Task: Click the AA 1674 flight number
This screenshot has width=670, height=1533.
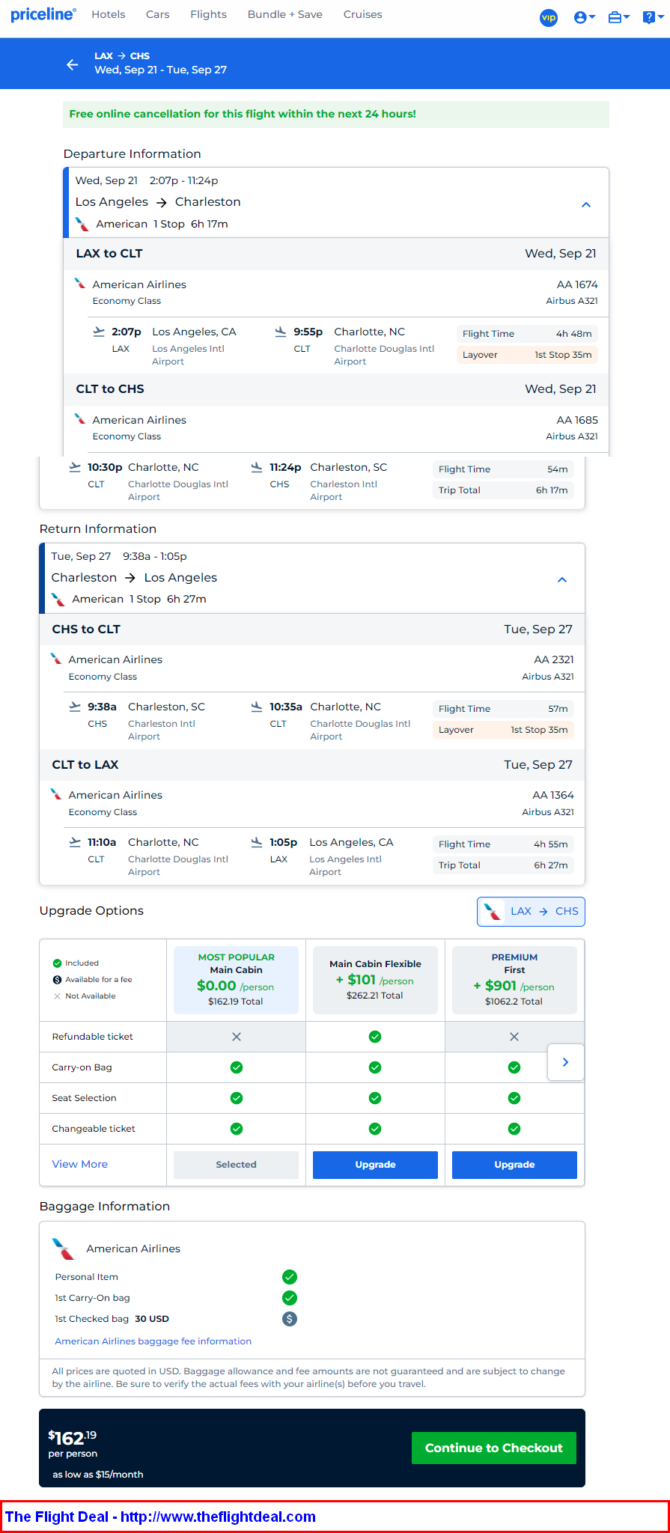Action: (x=577, y=285)
